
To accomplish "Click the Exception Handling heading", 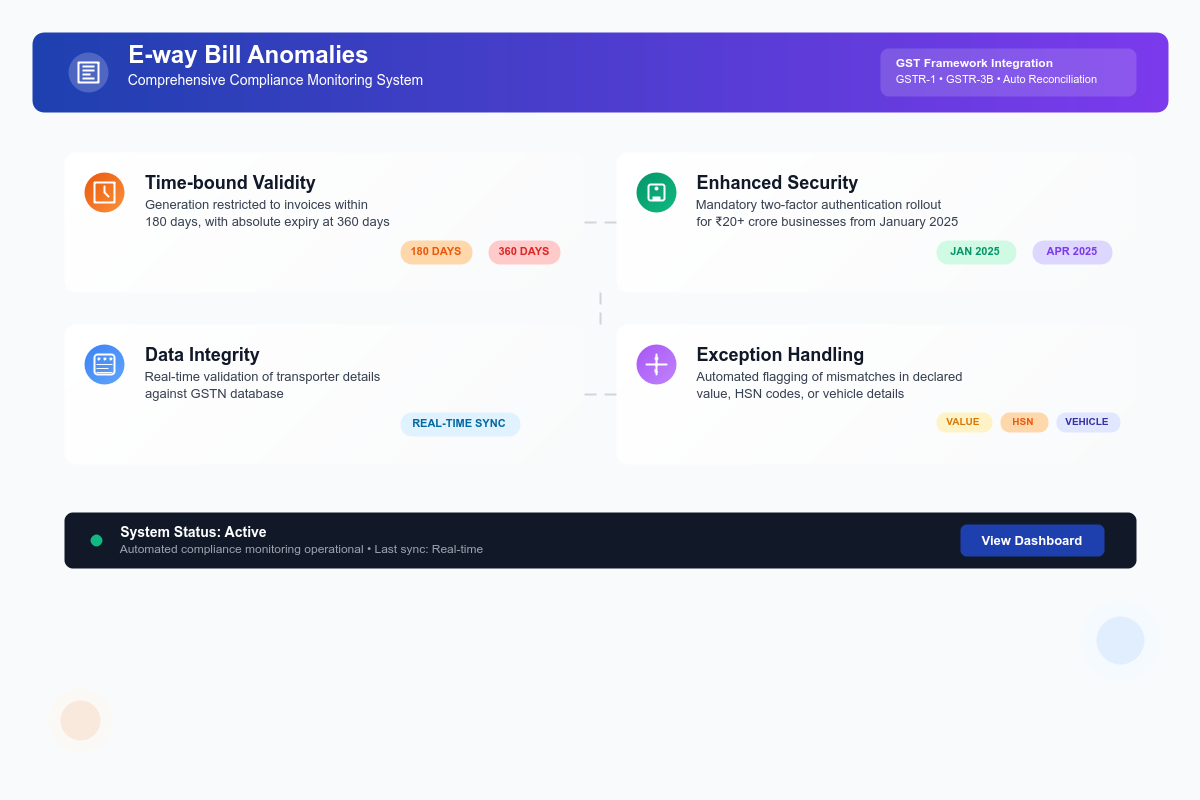I will point(780,355).
